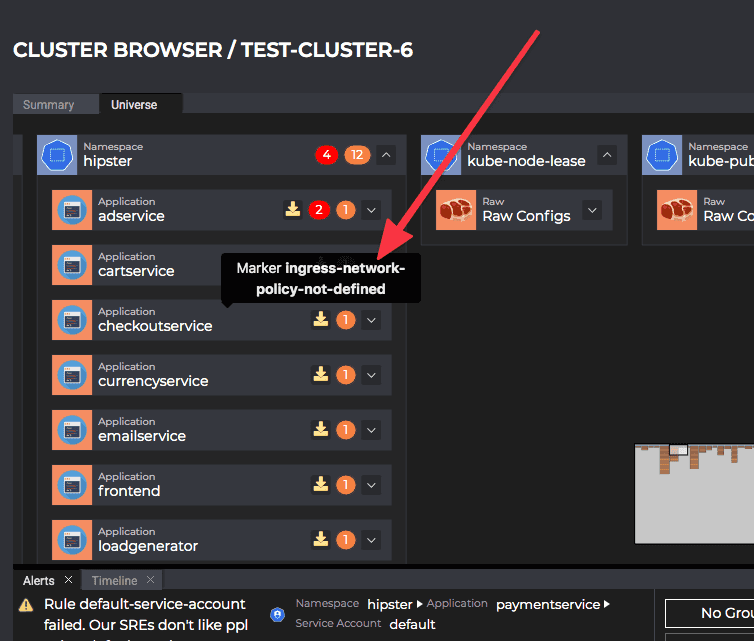Open the Timeline tab
This screenshot has width=754, height=641.
coord(114,580)
